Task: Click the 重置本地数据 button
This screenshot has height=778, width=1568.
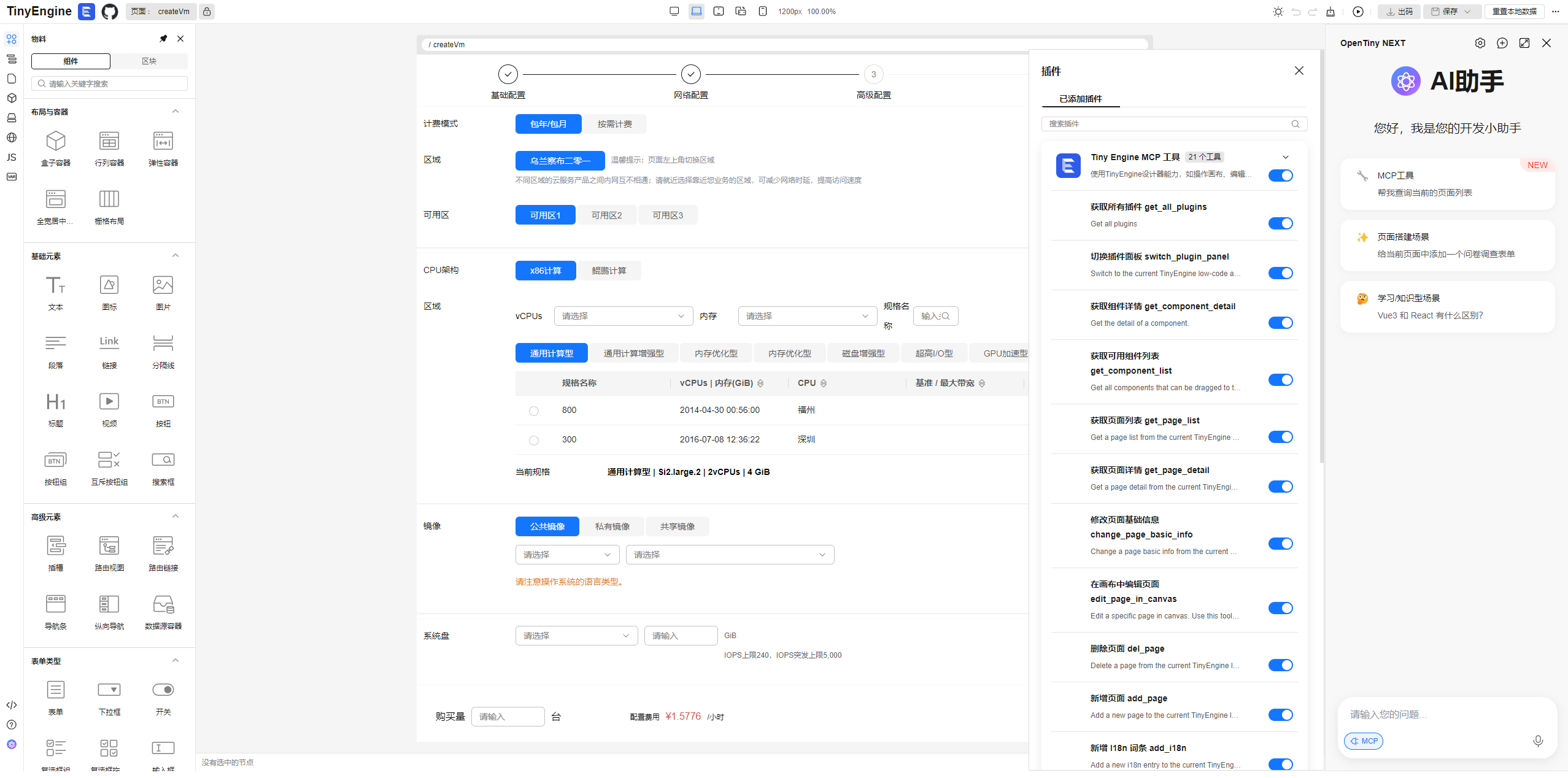Action: 1514,12
